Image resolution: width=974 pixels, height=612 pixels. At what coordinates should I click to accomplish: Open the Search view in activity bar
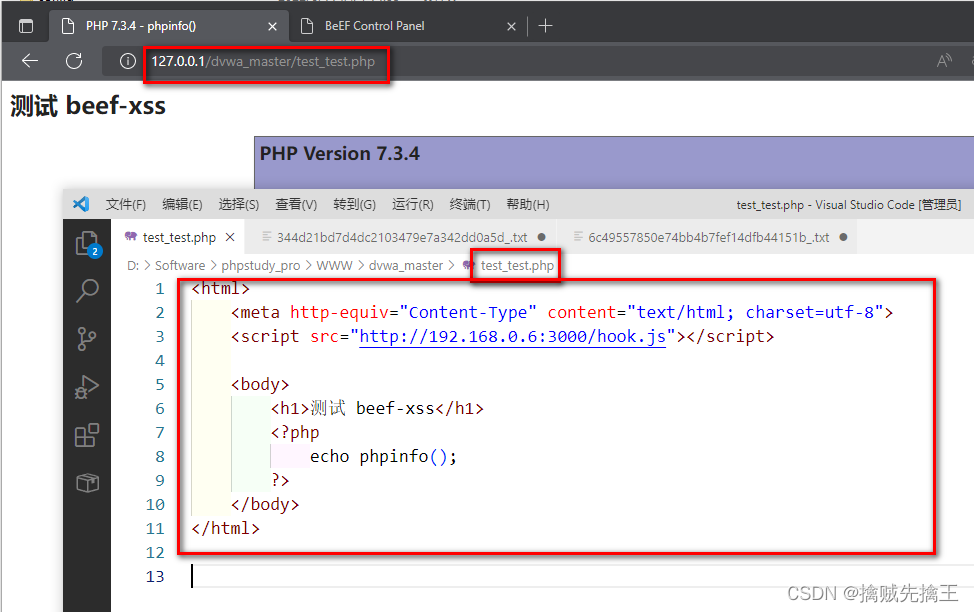point(87,291)
